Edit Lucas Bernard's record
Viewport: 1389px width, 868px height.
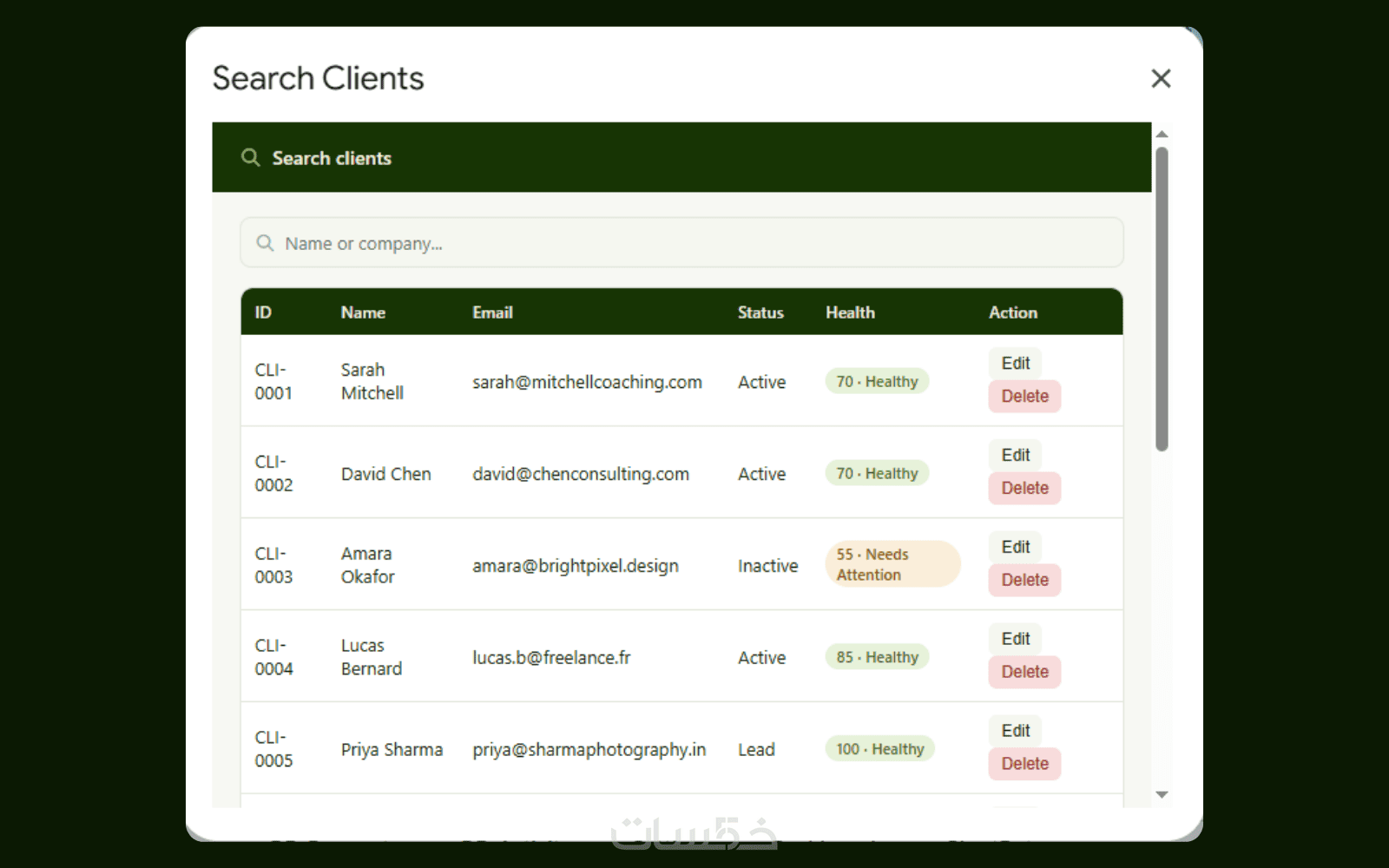pos(1015,639)
